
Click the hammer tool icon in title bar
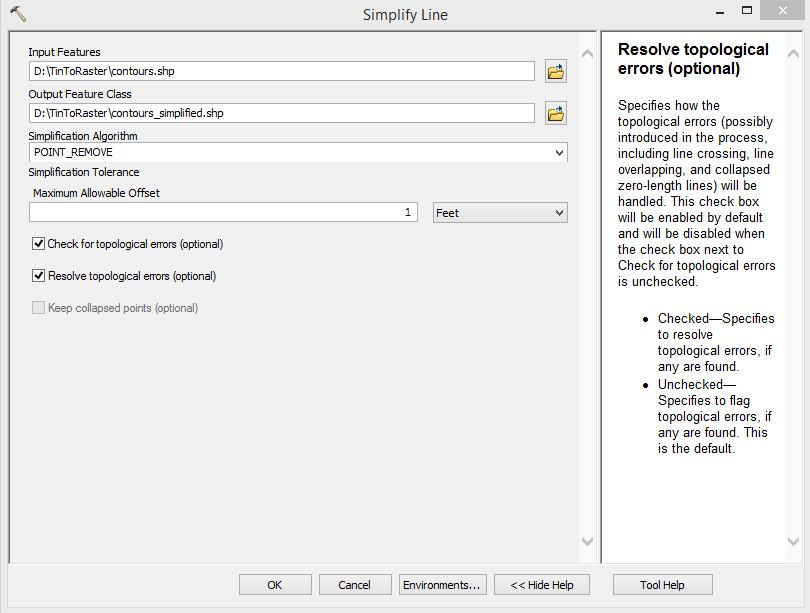tap(18, 14)
